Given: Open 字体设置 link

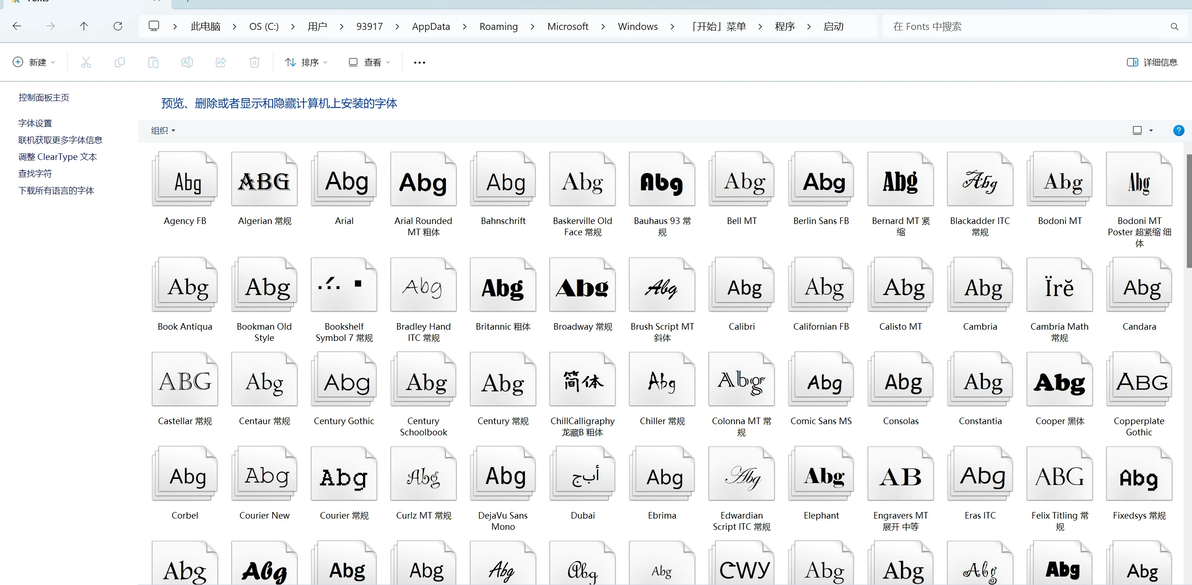Looking at the screenshot, I should (x=35, y=123).
